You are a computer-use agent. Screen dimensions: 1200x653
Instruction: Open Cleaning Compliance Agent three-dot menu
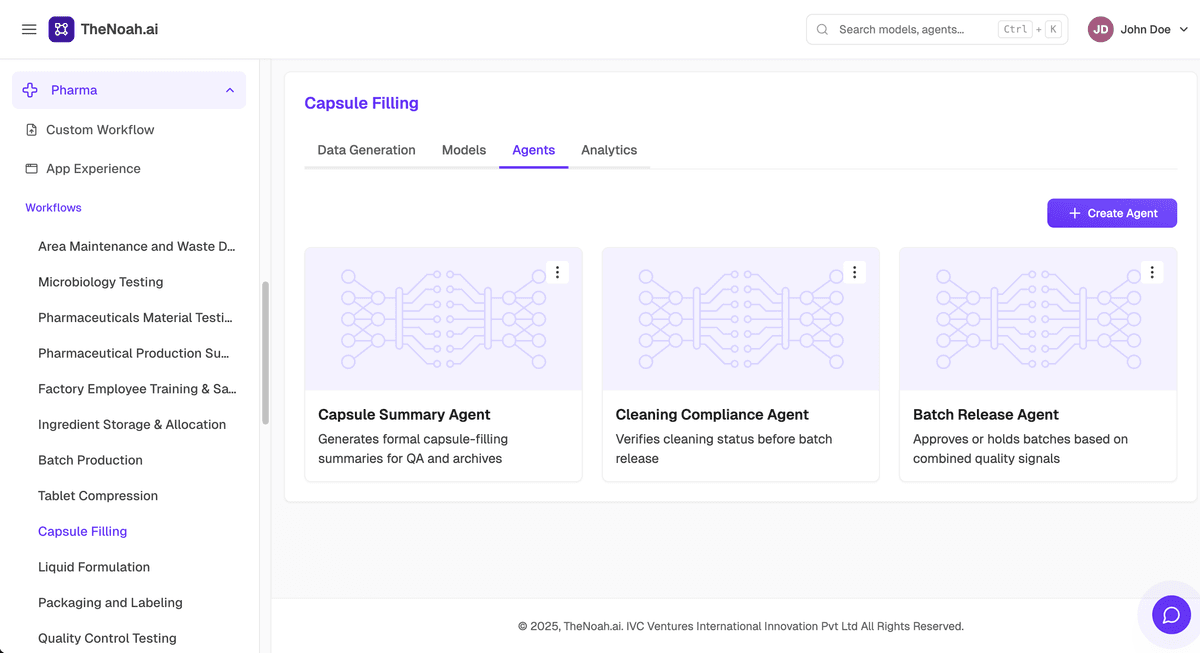pos(854,272)
